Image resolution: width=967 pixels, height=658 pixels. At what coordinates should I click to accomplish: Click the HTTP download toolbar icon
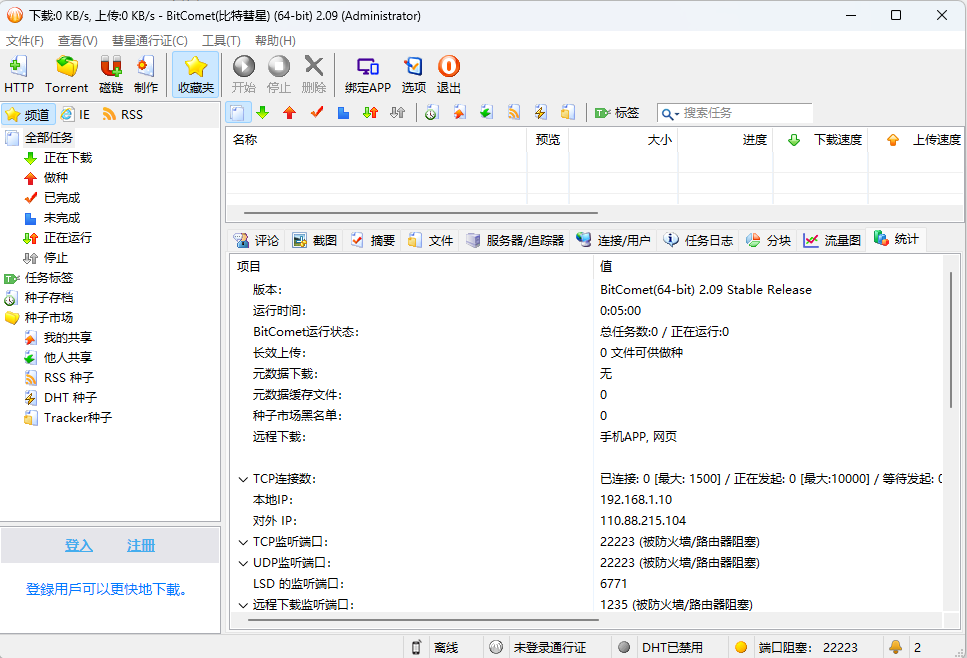[x=18, y=75]
